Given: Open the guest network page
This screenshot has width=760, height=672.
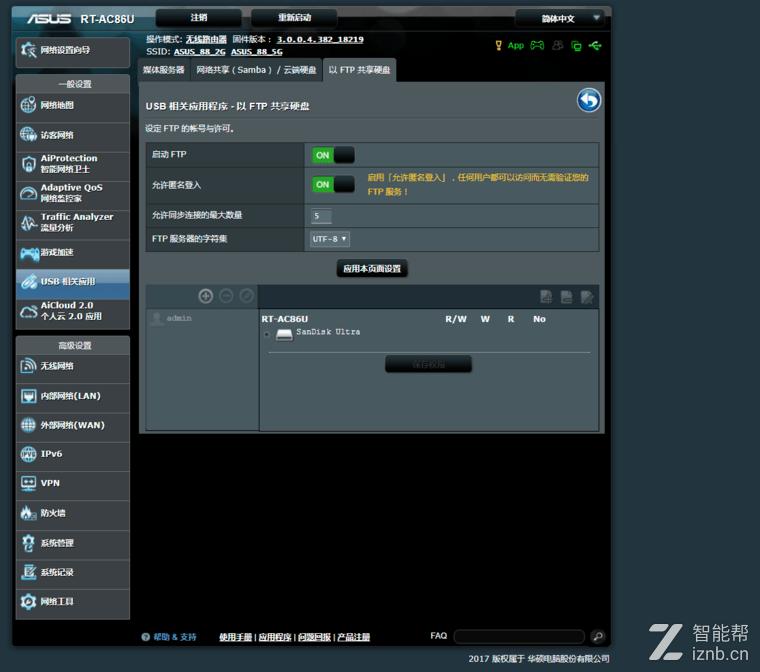Looking at the screenshot, I should (73, 135).
